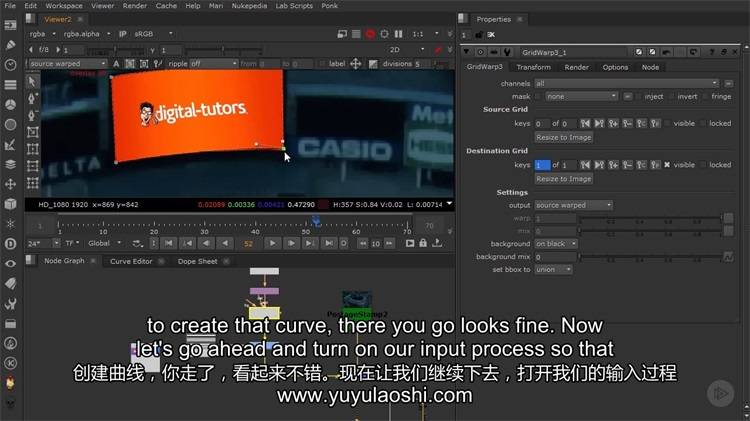
Task: Step back one frame
Action: (206, 244)
